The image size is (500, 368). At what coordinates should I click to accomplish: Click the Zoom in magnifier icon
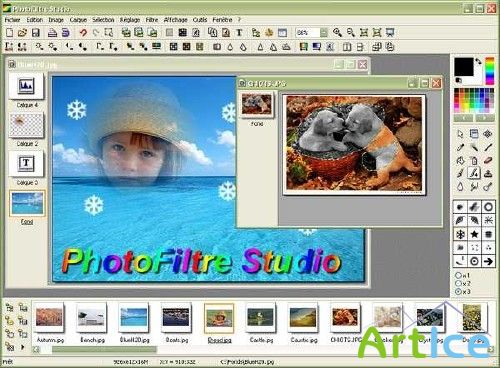coord(337,32)
